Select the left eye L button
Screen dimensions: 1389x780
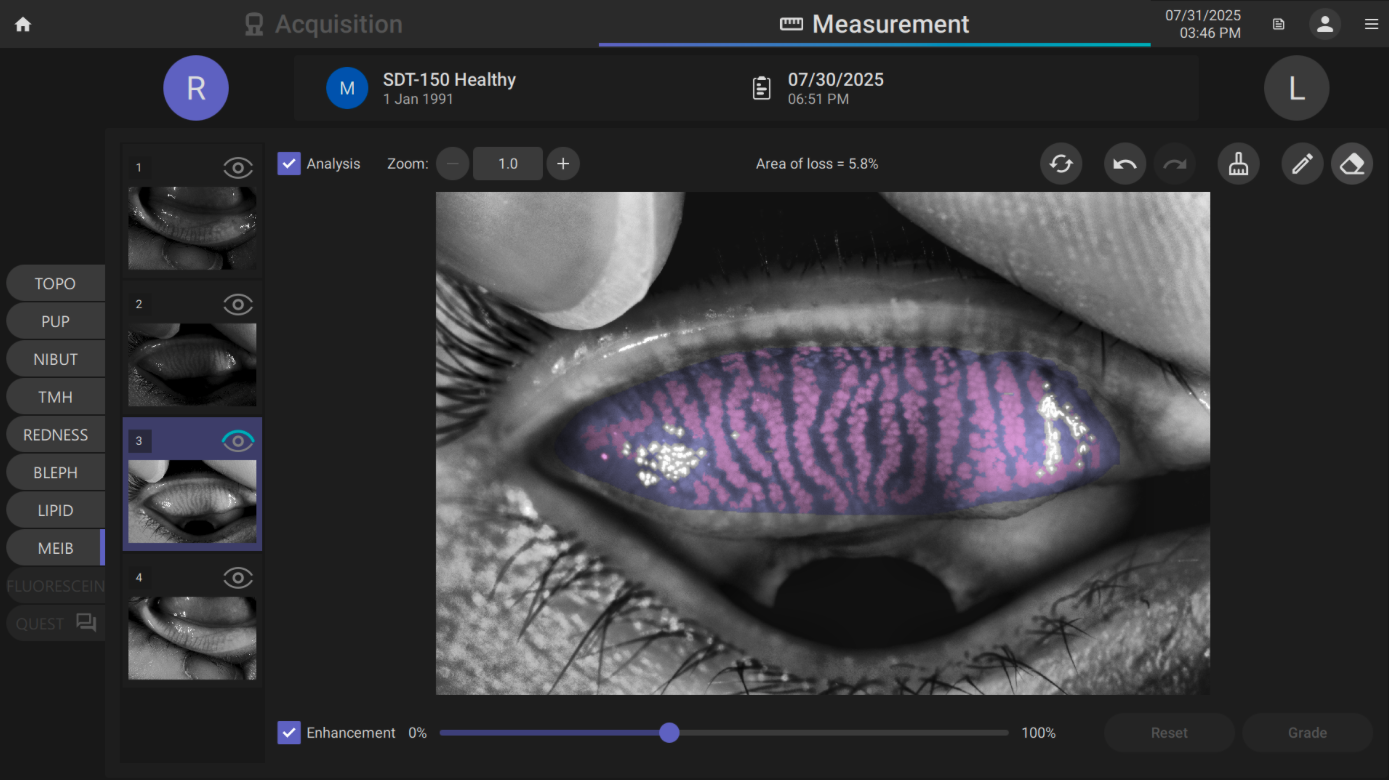[1296, 88]
